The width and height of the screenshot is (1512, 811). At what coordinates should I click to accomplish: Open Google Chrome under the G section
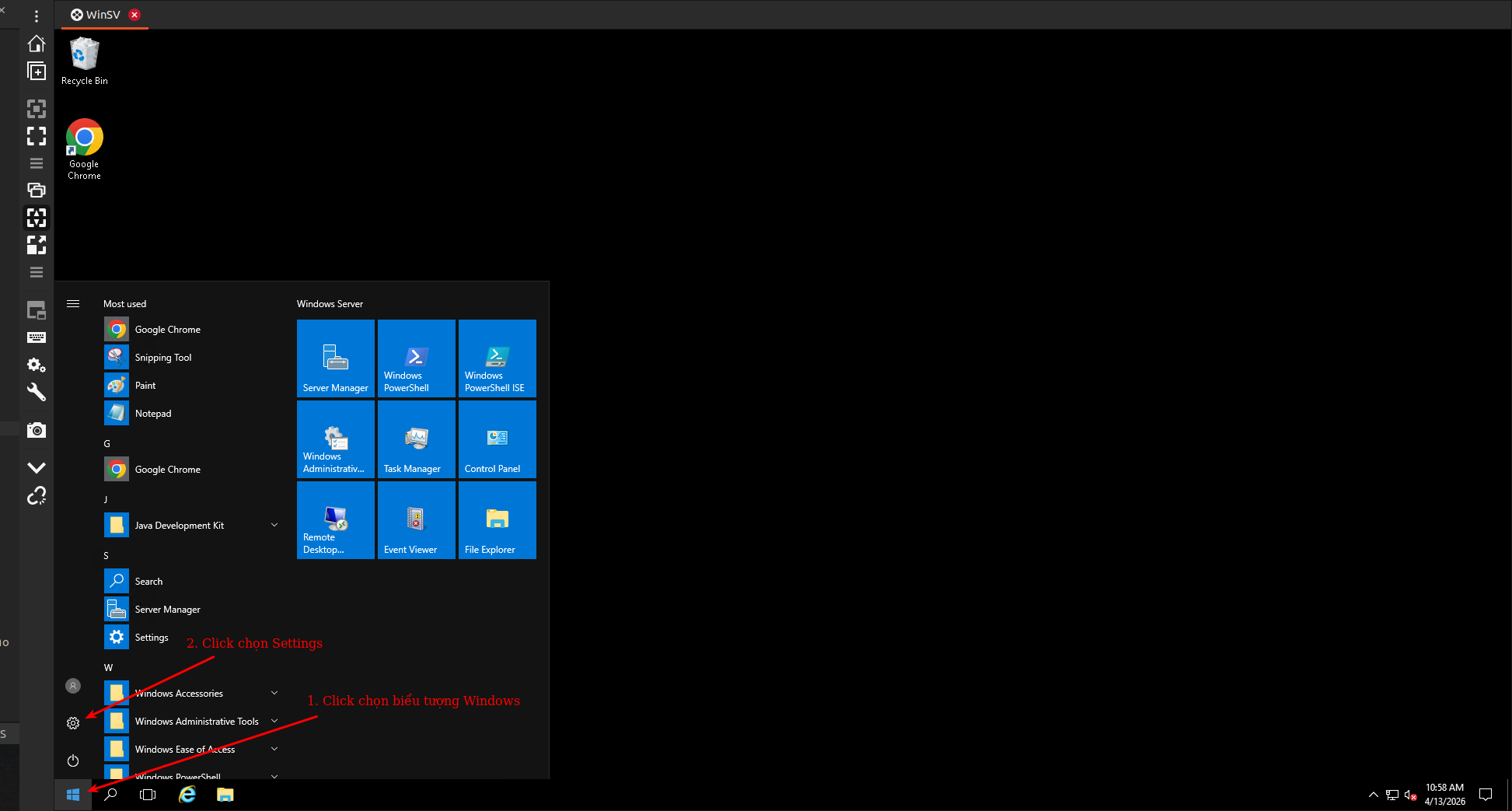point(191,470)
